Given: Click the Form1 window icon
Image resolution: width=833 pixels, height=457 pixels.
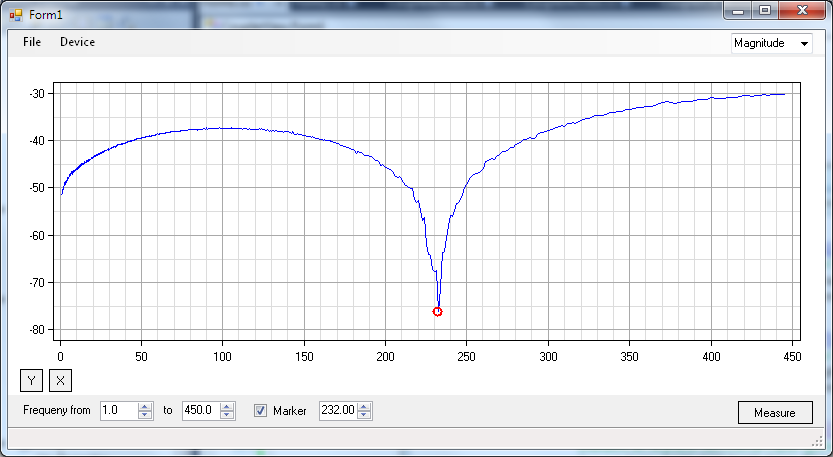Looking at the screenshot, I should (16, 15).
